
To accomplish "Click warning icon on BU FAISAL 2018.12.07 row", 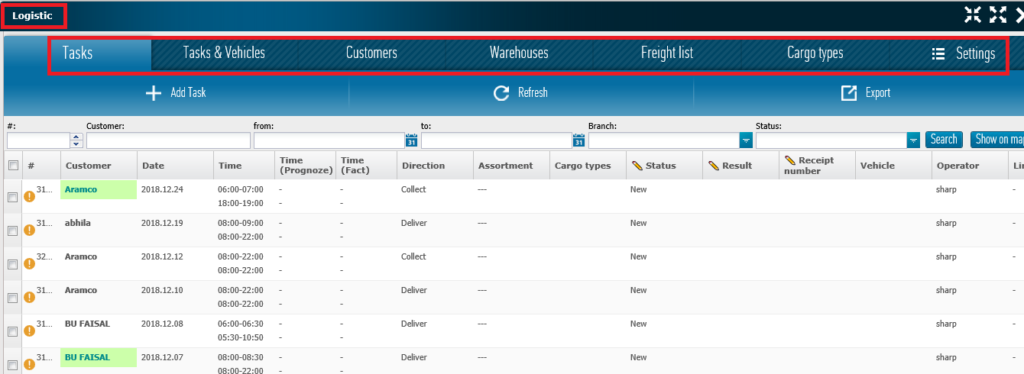I will [29, 364].
